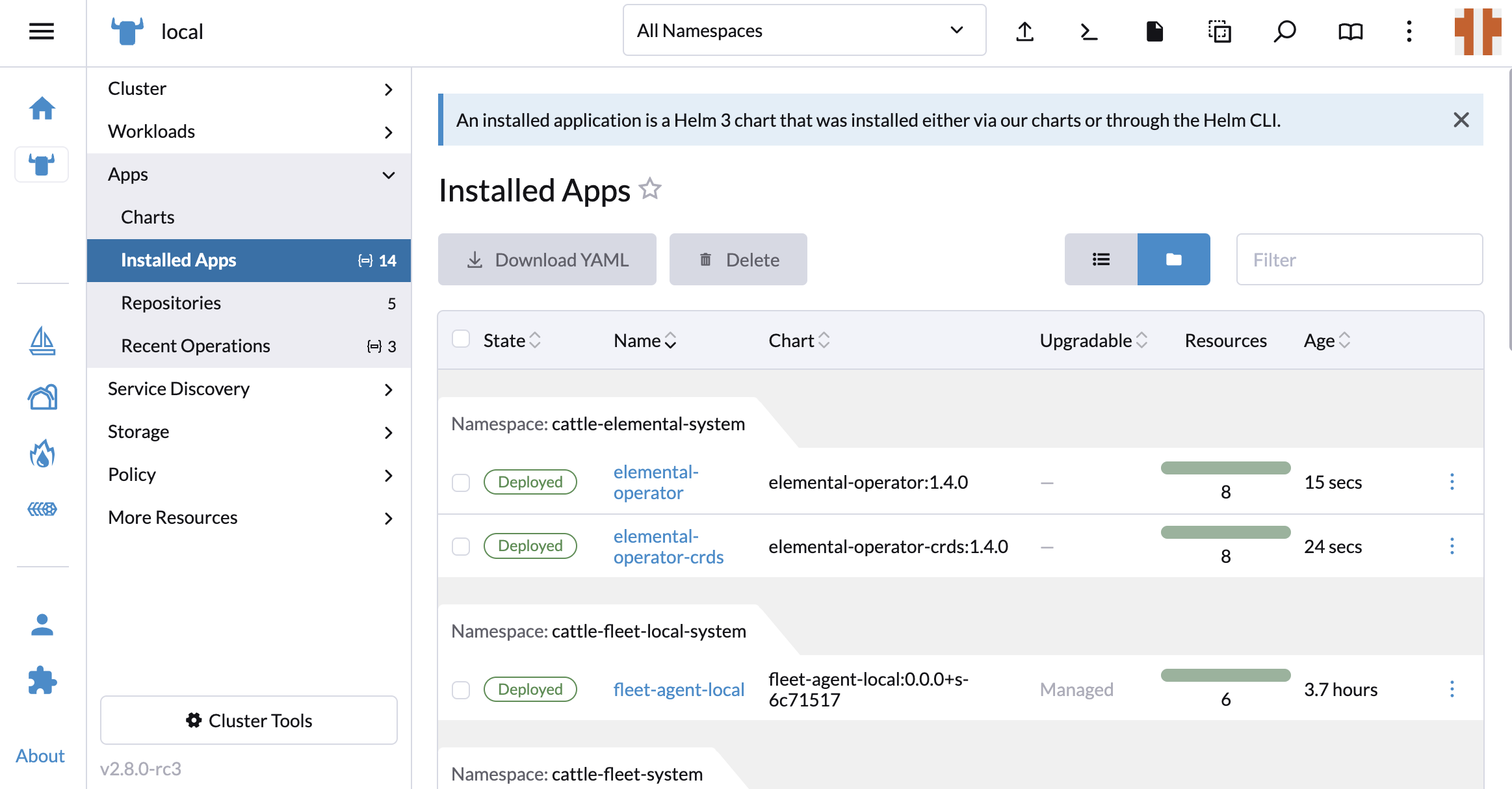Image resolution: width=1512 pixels, height=789 pixels.
Task: Click the upload/export icon in toolbar
Action: [1026, 30]
